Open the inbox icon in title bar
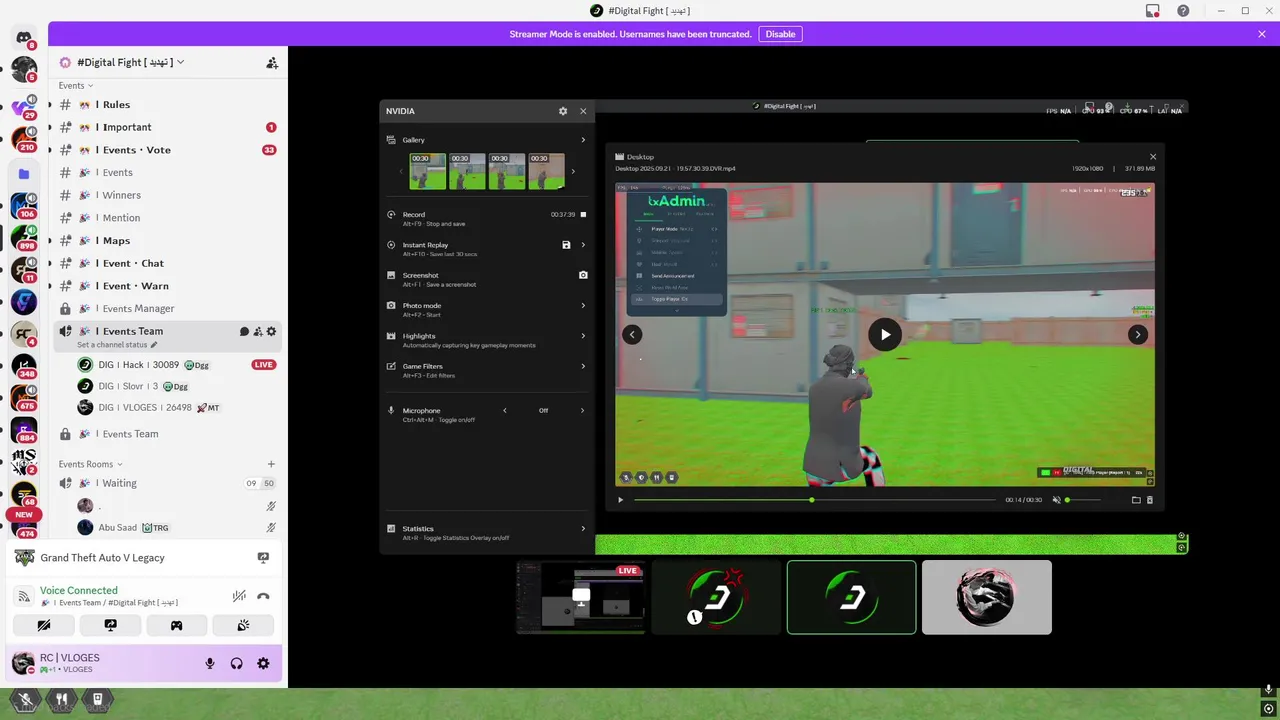This screenshot has width=1280, height=720. pyautogui.click(x=1153, y=11)
